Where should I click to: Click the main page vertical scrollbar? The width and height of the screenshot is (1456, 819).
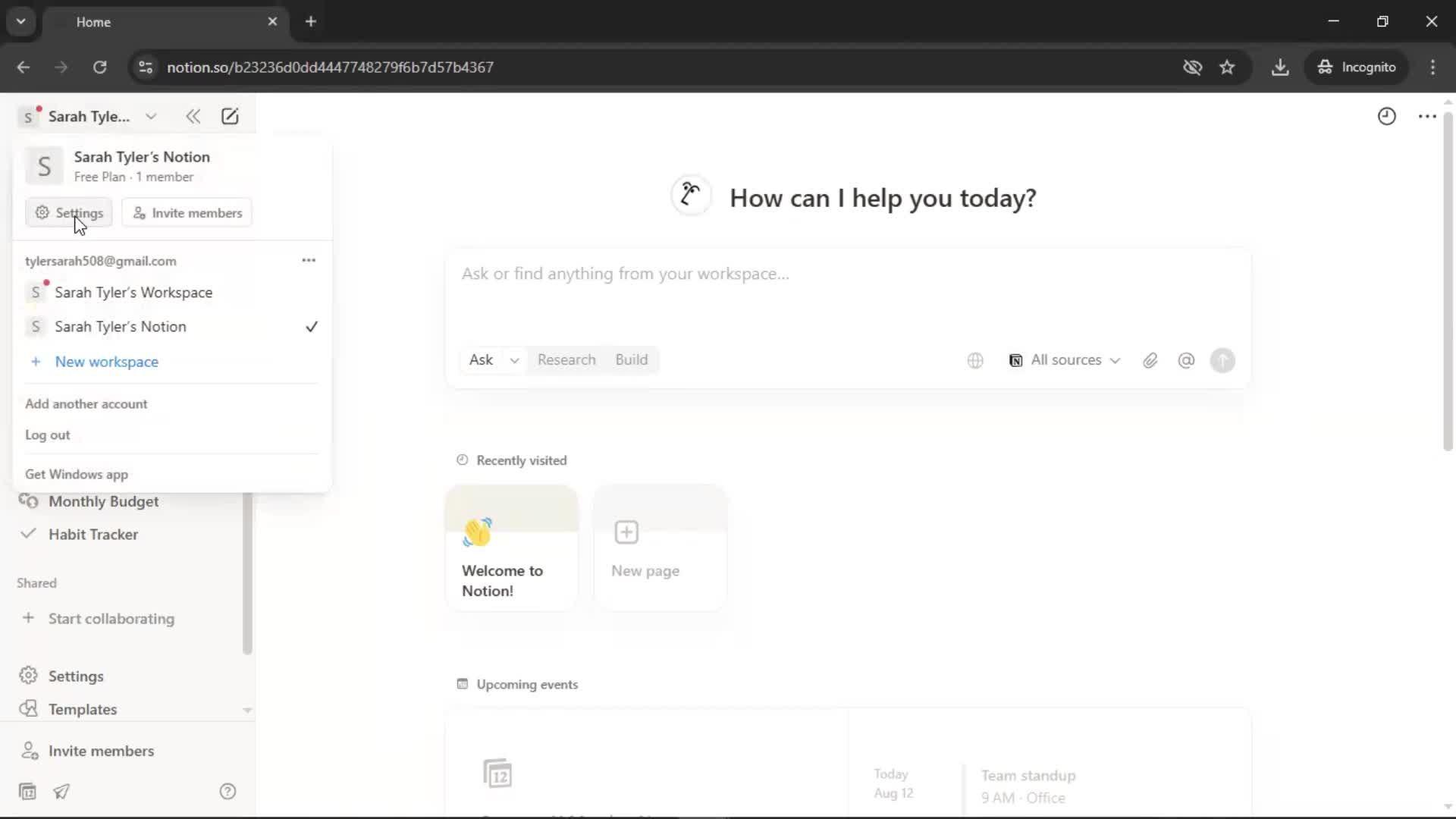coord(1448,281)
